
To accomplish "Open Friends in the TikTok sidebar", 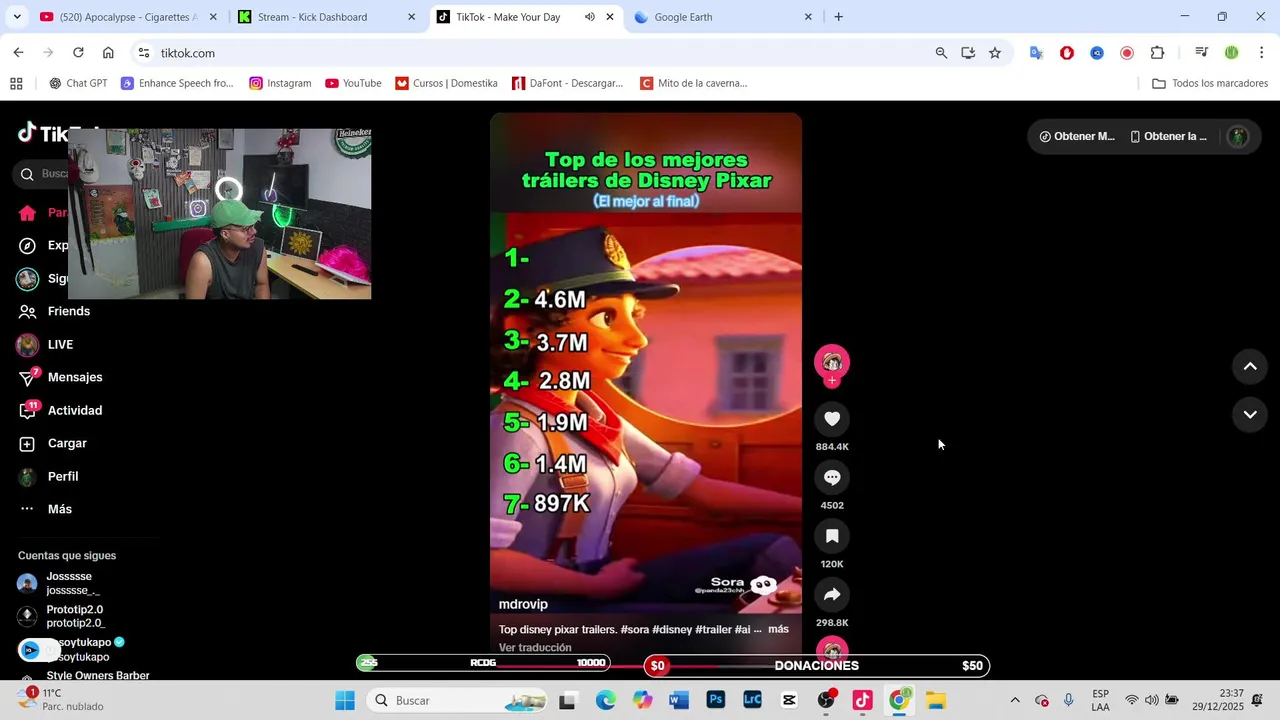I will pos(69,311).
